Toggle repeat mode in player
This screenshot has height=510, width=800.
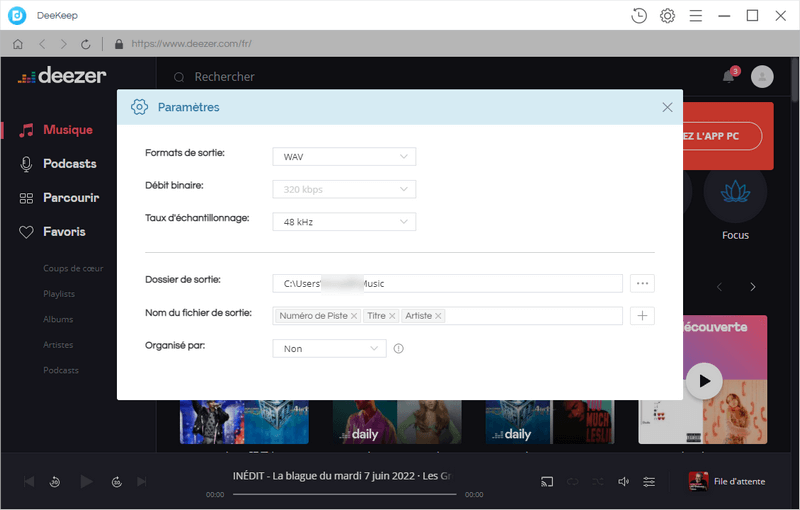[572, 481]
